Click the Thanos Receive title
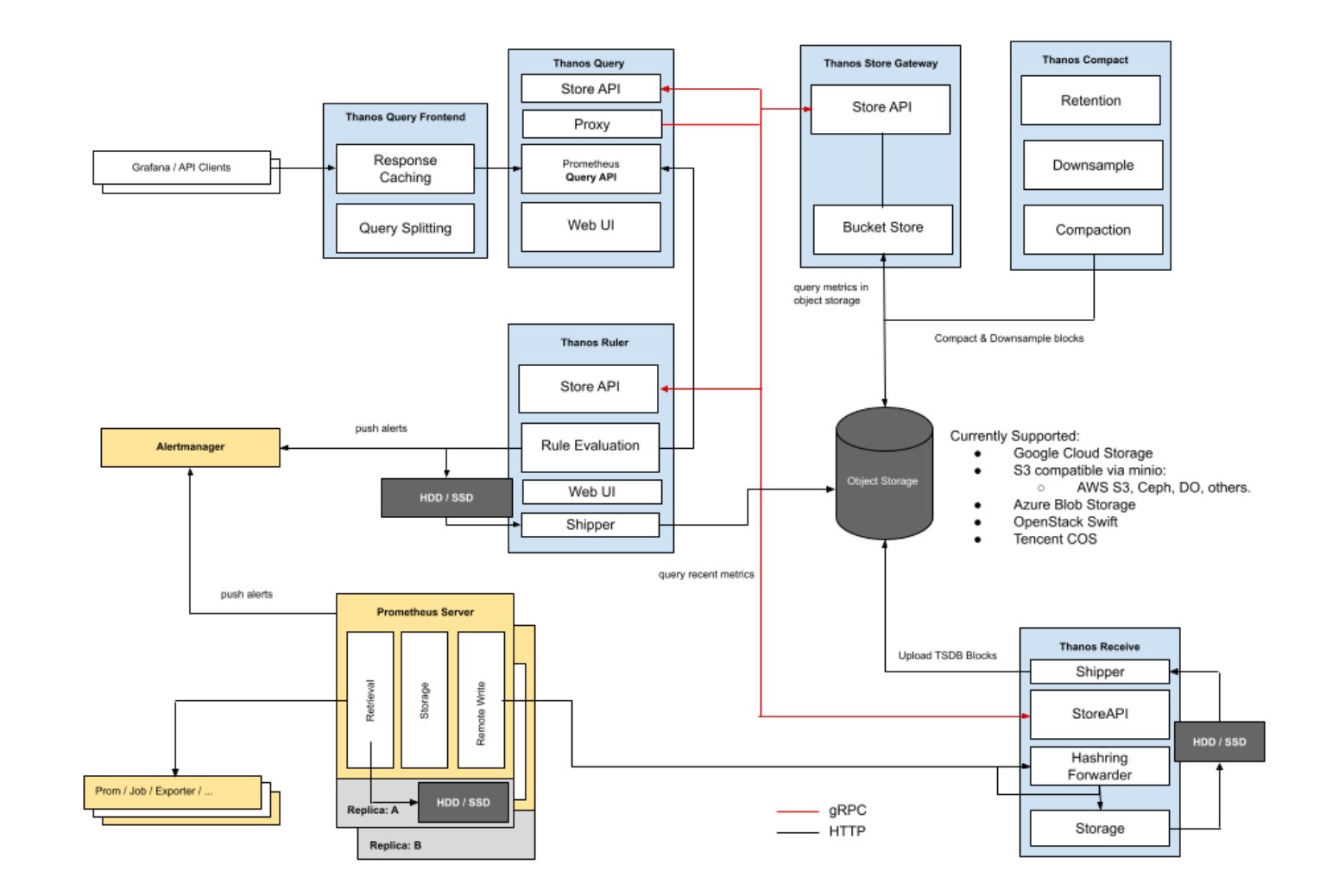Image resolution: width=1320 pixels, height=896 pixels. [x=1100, y=647]
